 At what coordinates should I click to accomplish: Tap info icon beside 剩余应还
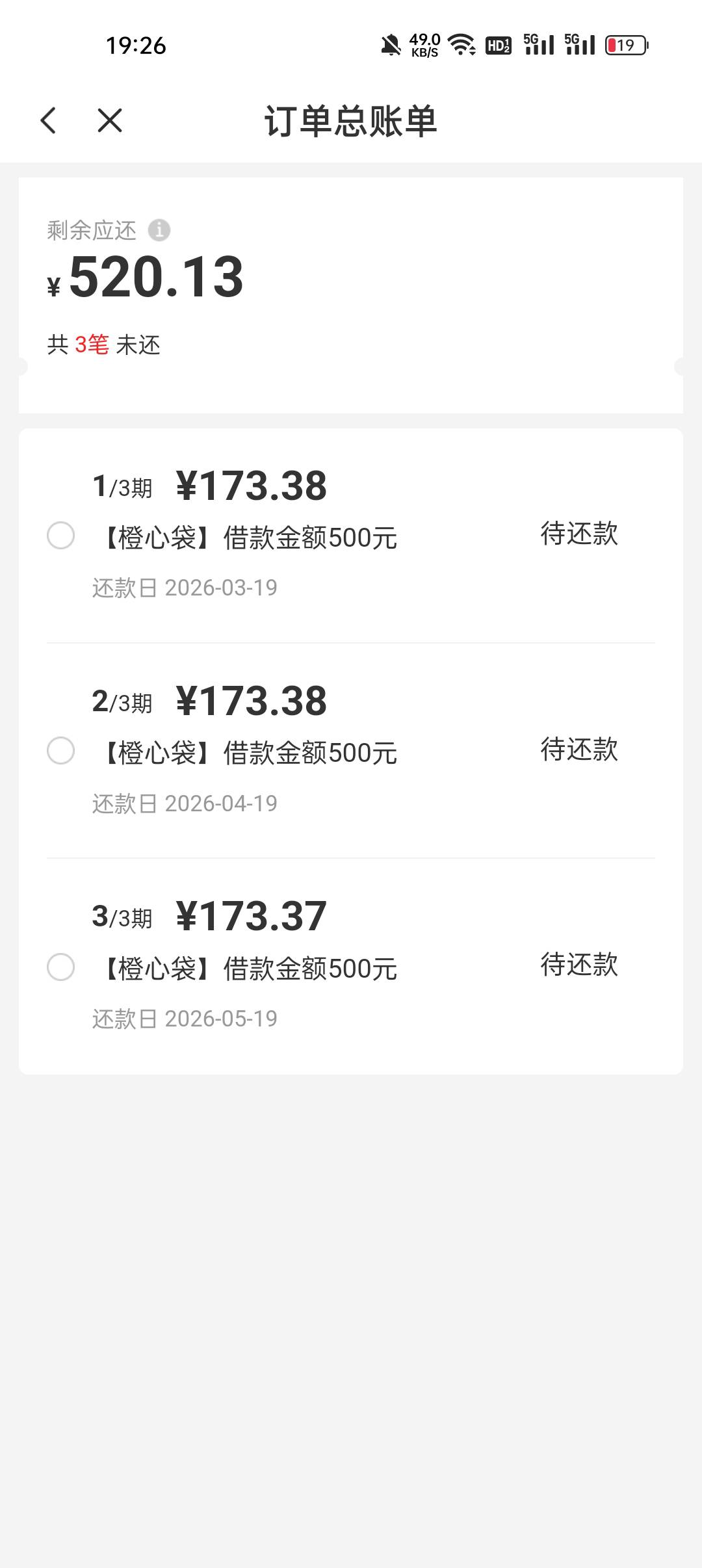tap(159, 230)
